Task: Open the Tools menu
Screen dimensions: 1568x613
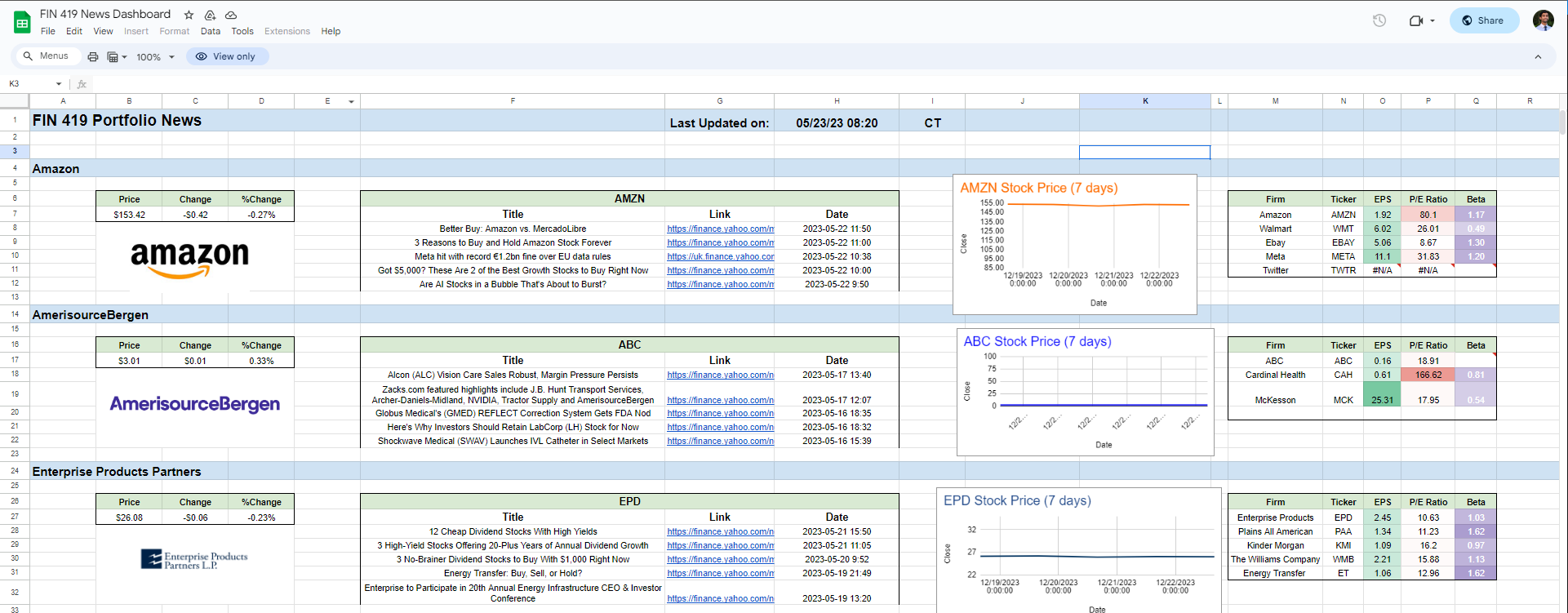Action: pyautogui.click(x=242, y=31)
